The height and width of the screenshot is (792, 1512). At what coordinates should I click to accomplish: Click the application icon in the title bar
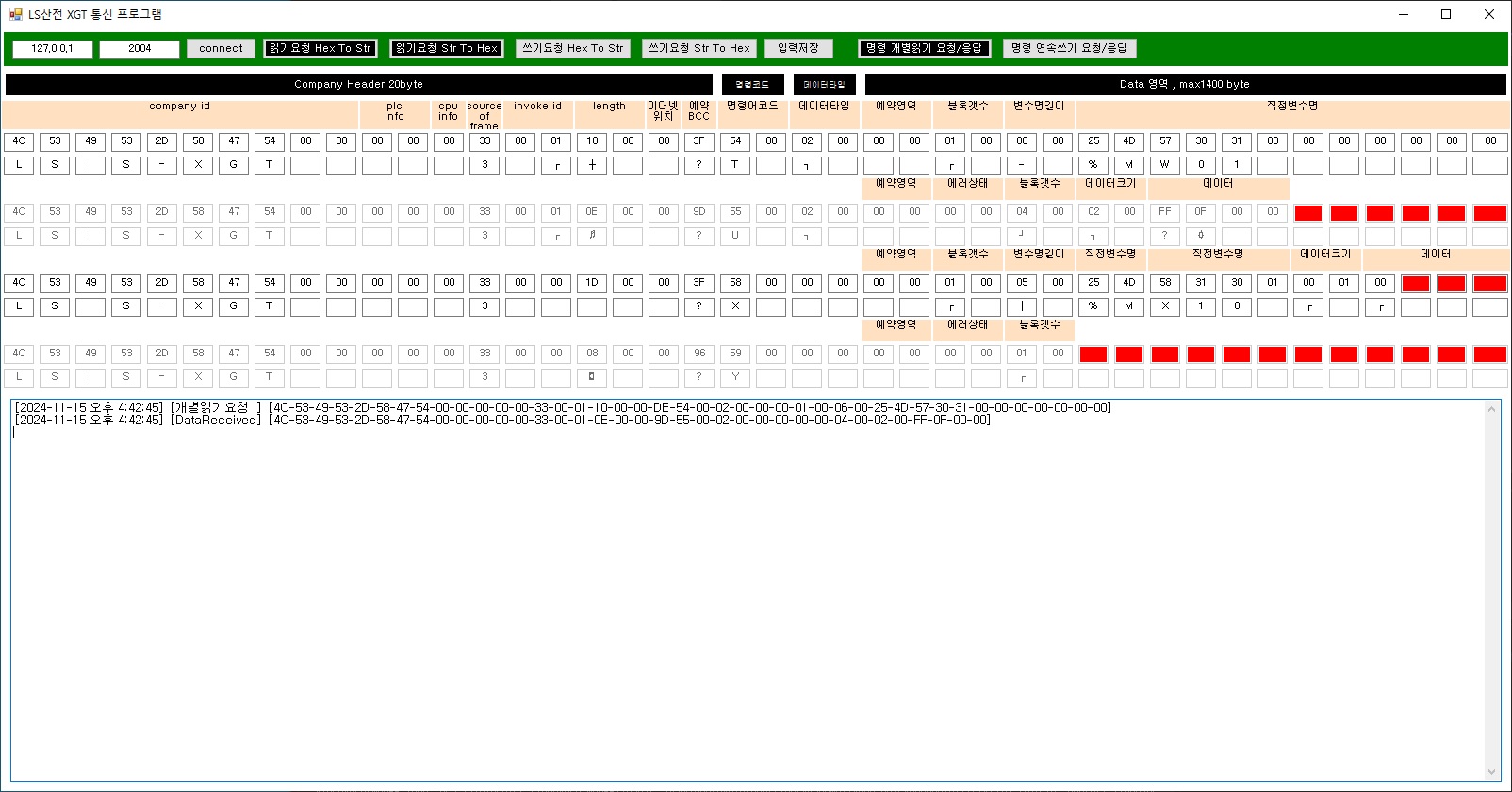[x=15, y=14]
